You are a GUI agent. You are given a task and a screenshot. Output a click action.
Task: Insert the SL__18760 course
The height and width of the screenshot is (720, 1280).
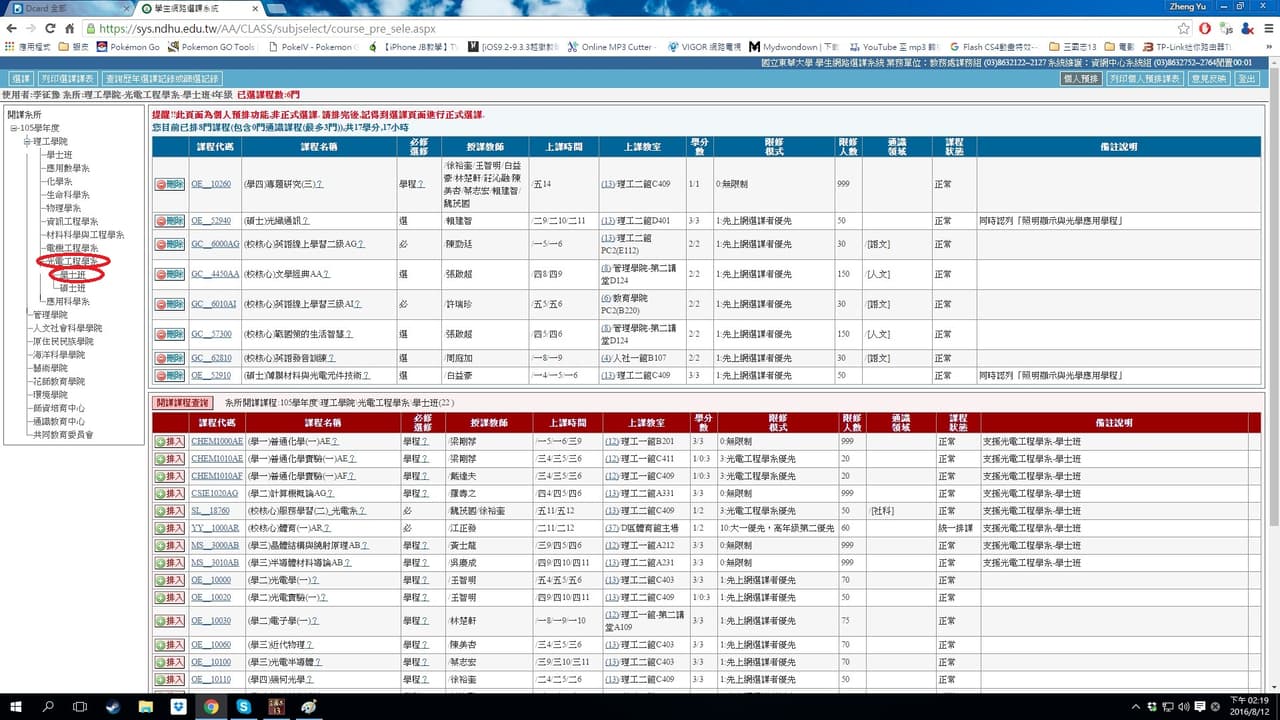pyautogui.click(x=169, y=511)
